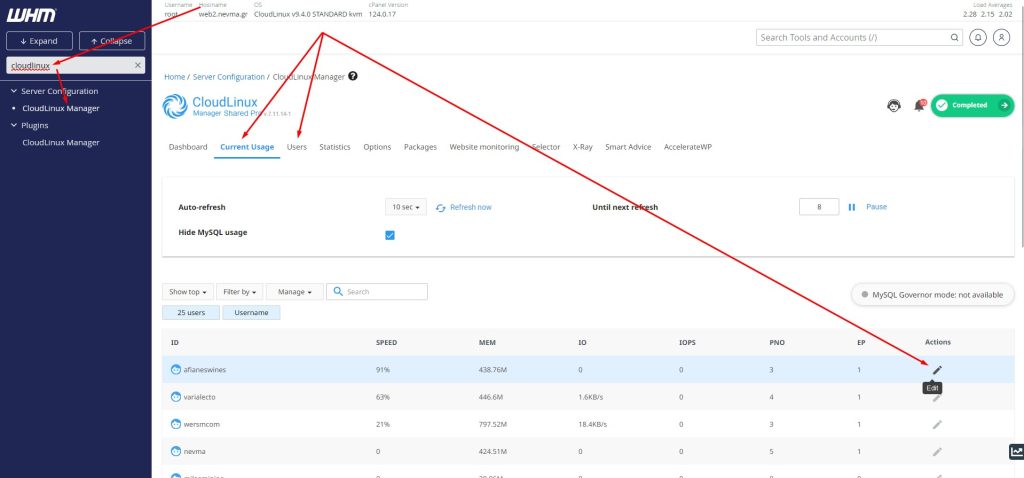Screen dimensions: 1024x478
Task: Uncheck the Hide MySQL usage checkbox
Action: pos(390,235)
